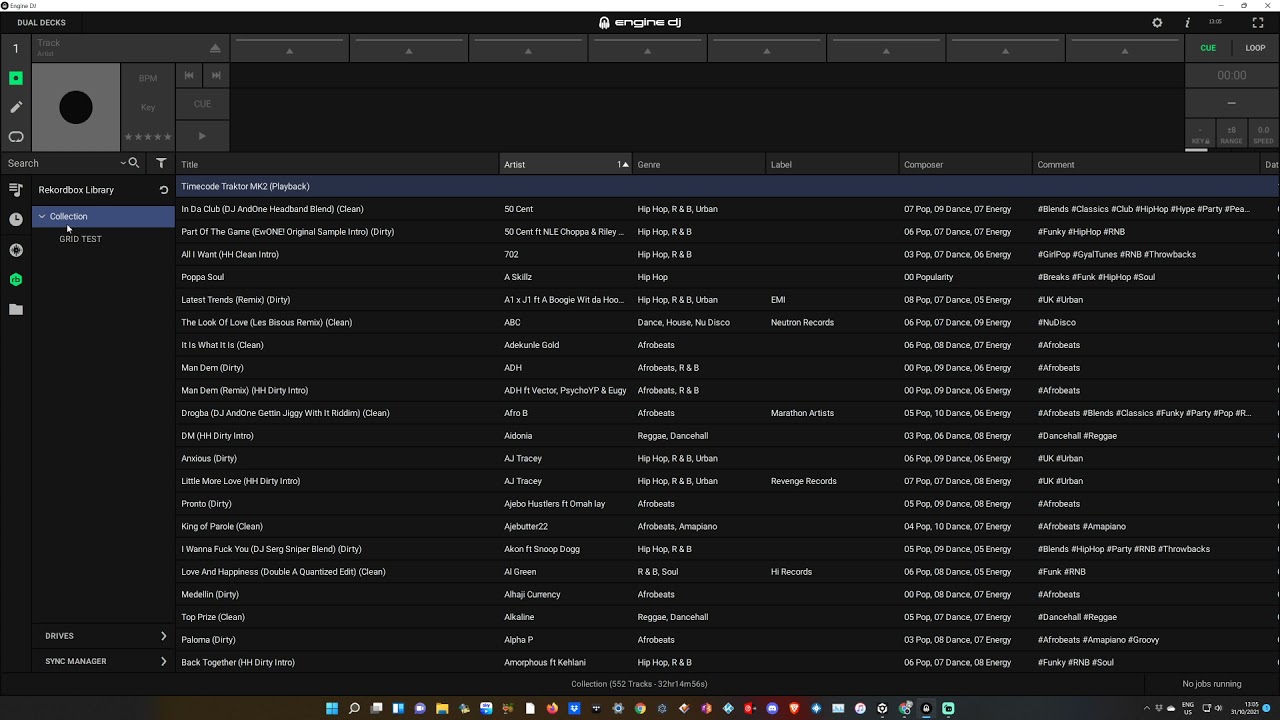Refresh the Rekordbox Library
The image size is (1280, 720).
pyautogui.click(x=164, y=190)
